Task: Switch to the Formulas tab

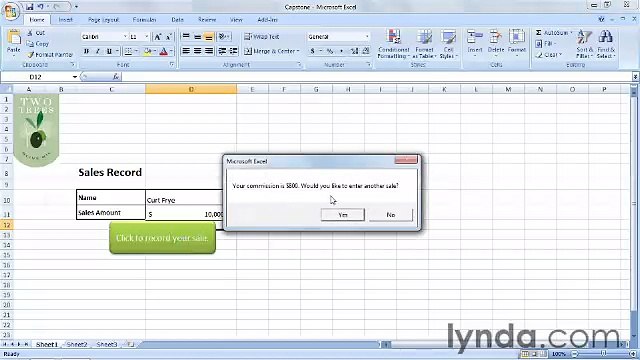Action: (144, 20)
